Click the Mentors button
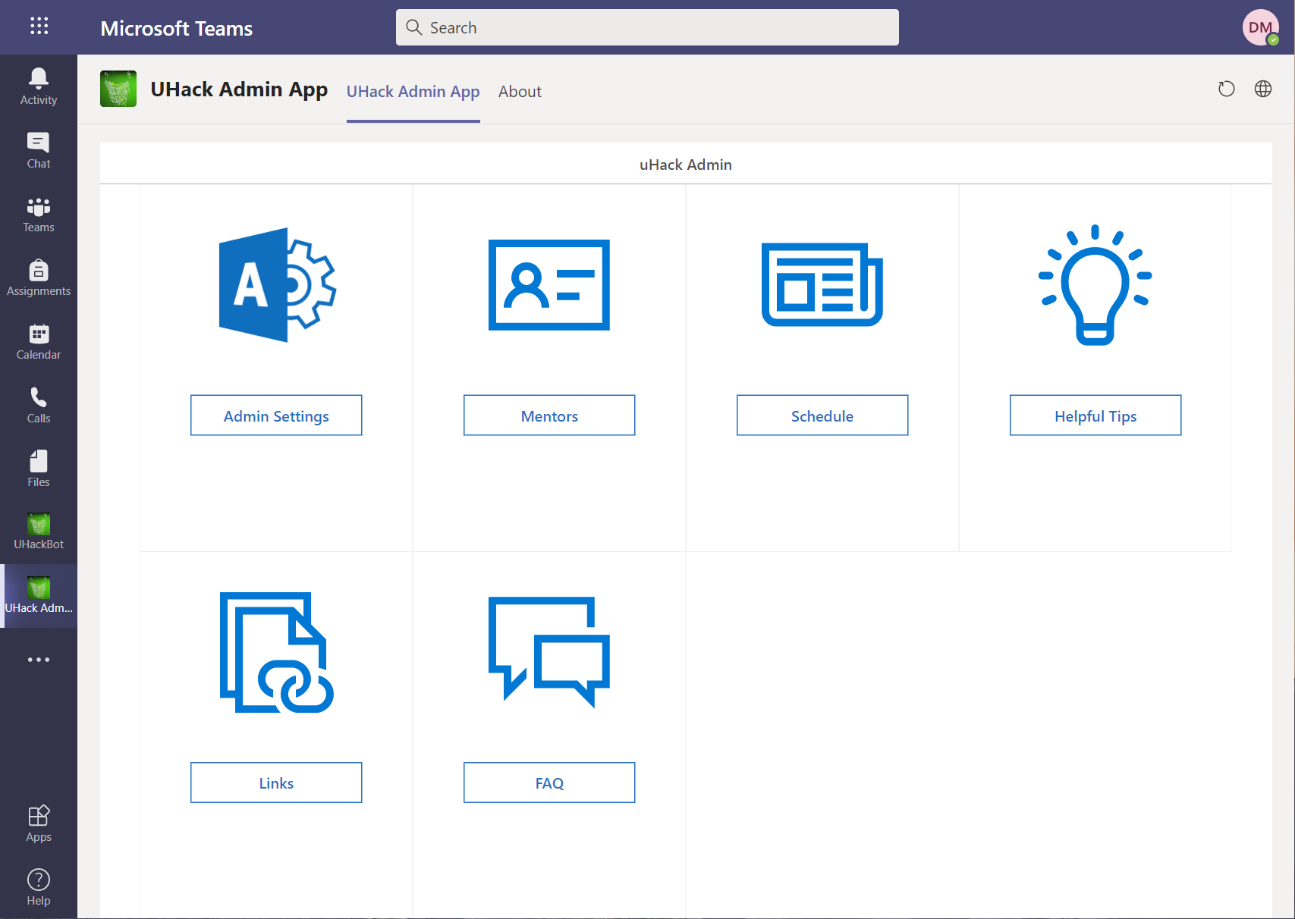Image resolution: width=1295 pixels, height=919 pixels. [549, 415]
